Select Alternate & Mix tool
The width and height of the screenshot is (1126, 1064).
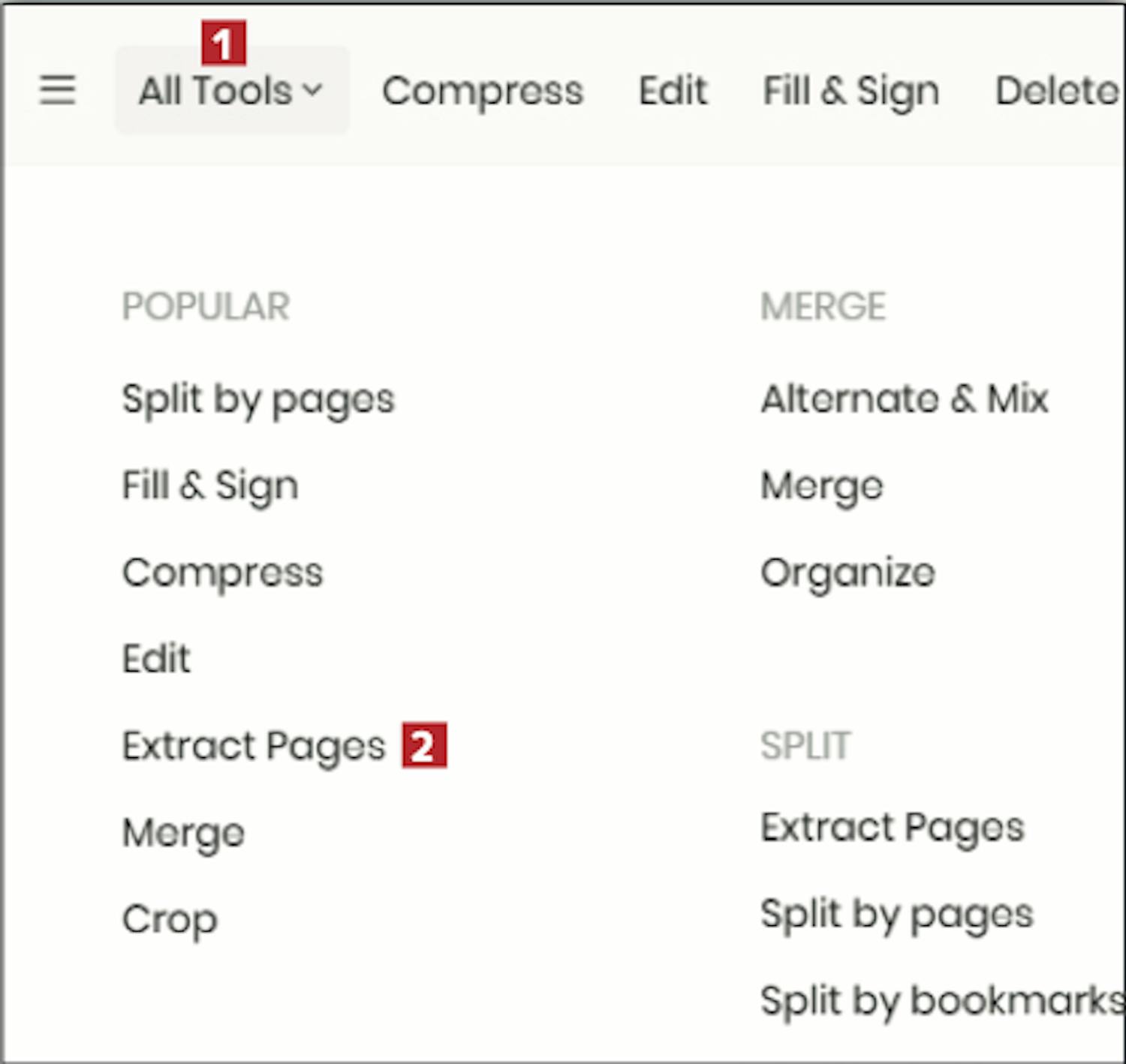904,398
